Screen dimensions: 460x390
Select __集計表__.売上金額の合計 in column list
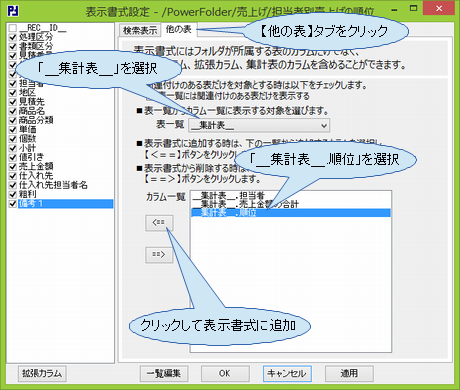coord(291,204)
